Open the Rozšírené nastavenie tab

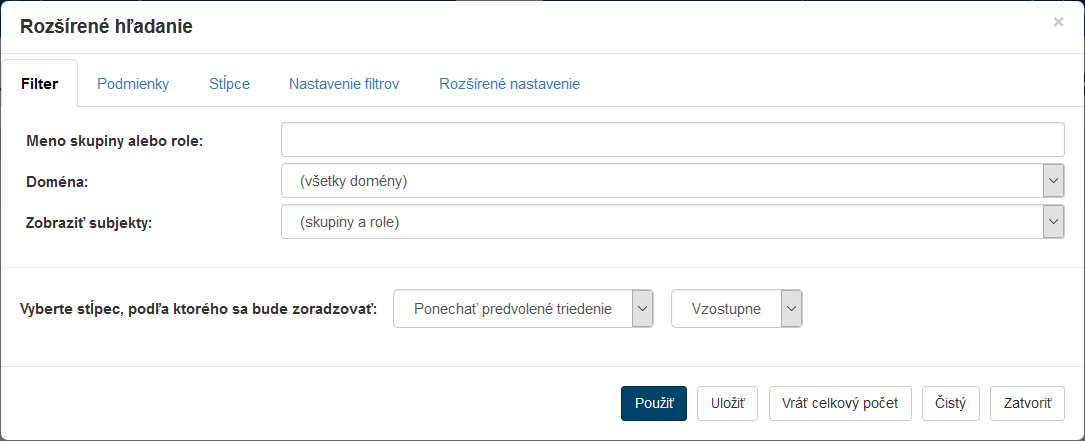[x=509, y=84]
